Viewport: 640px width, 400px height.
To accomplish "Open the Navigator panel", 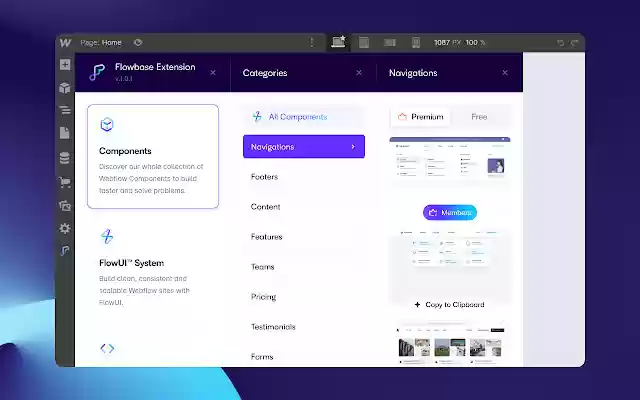I will coord(65,110).
